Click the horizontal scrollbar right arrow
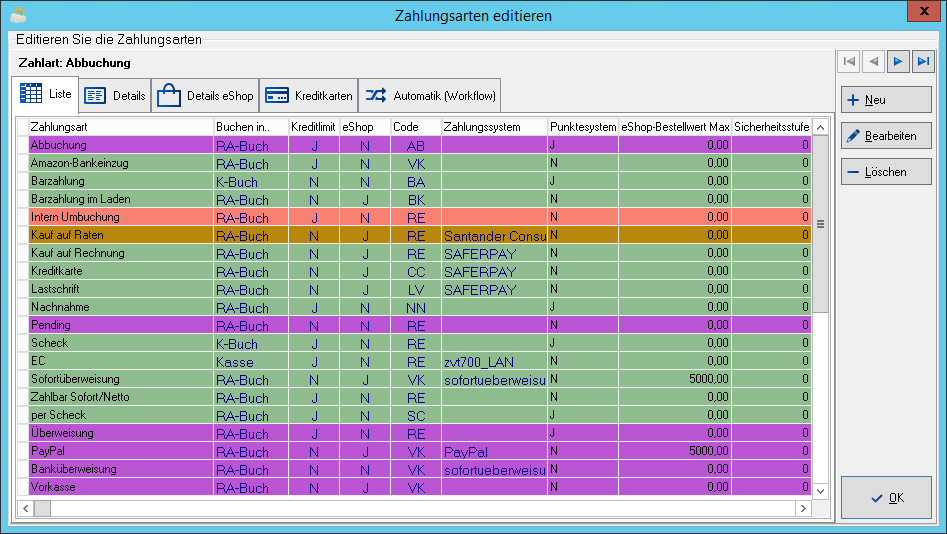Screen dimensions: 947x534 click(x=803, y=508)
